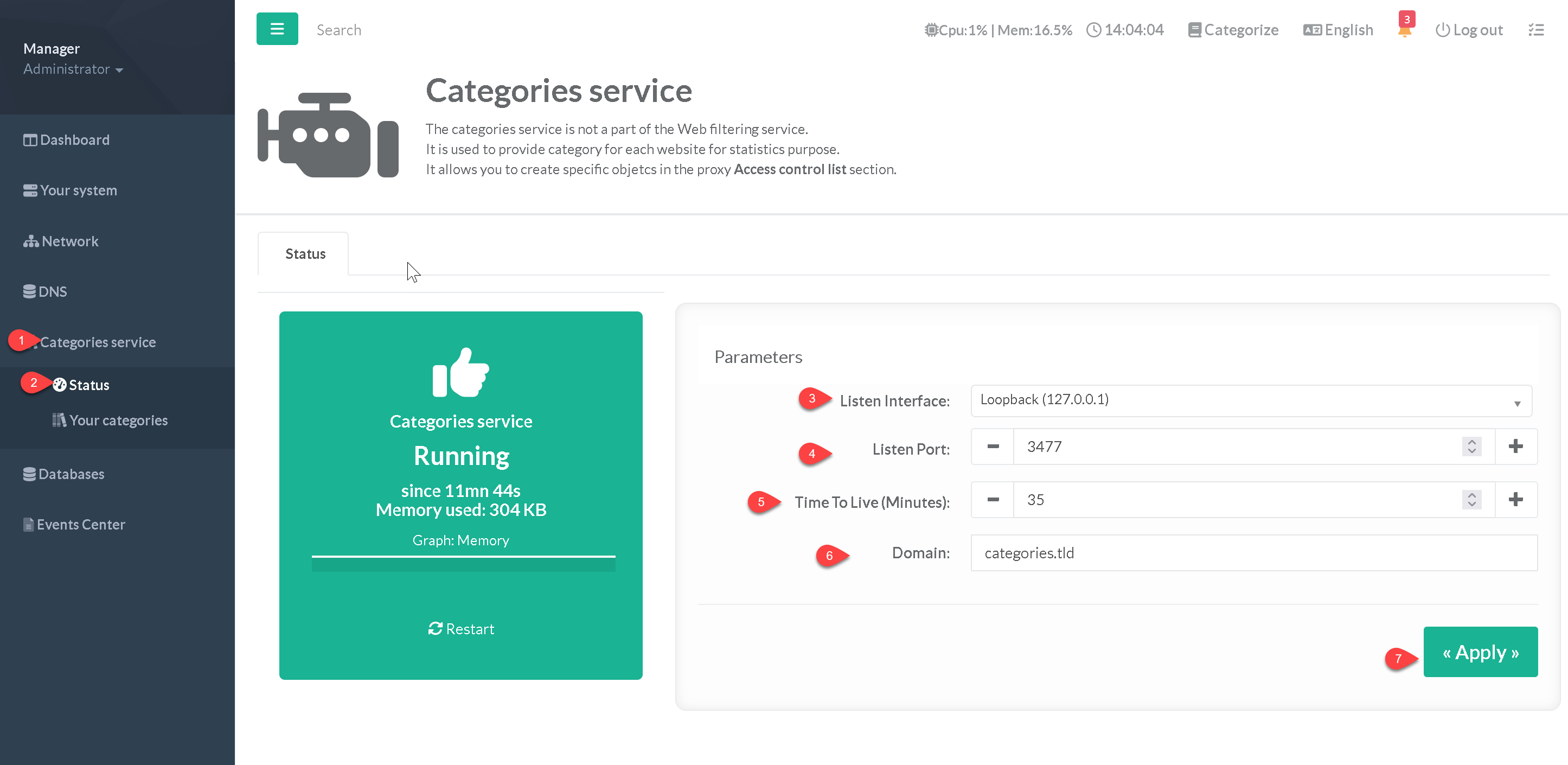
Task: Increase the Listen Port with plus button
Action: coord(1515,447)
